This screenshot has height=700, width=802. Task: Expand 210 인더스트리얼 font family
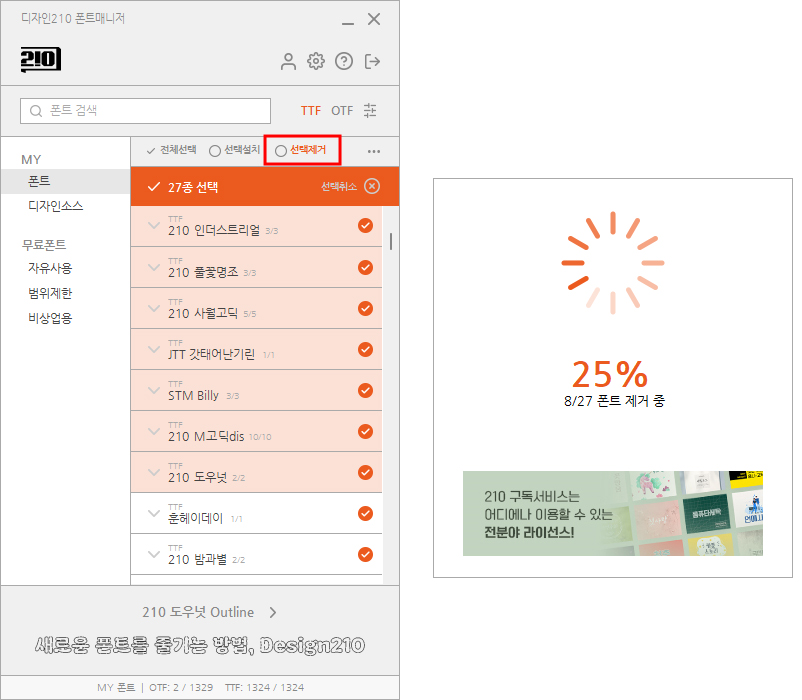(153, 225)
